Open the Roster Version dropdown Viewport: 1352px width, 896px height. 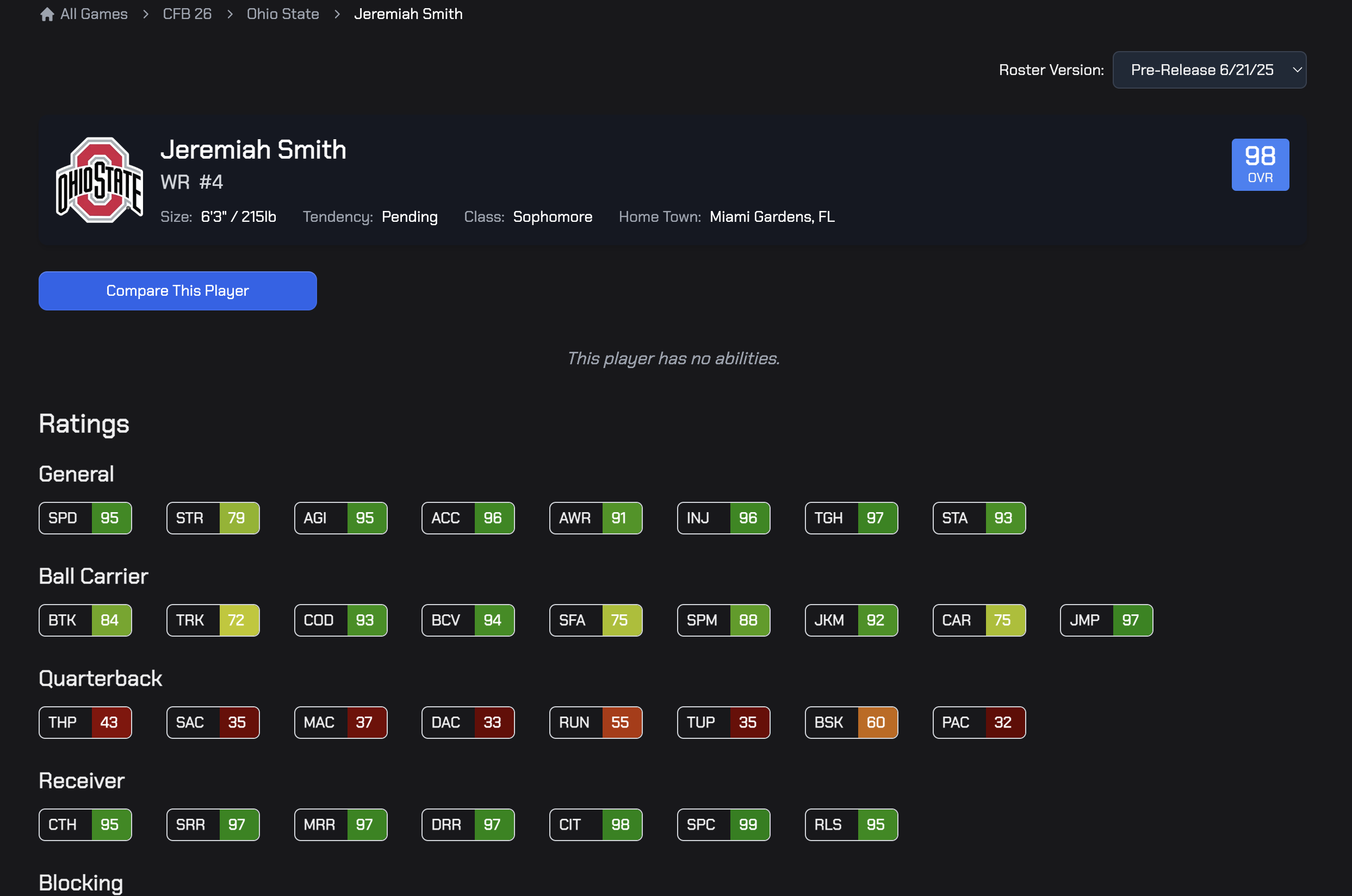[x=1208, y=70]
